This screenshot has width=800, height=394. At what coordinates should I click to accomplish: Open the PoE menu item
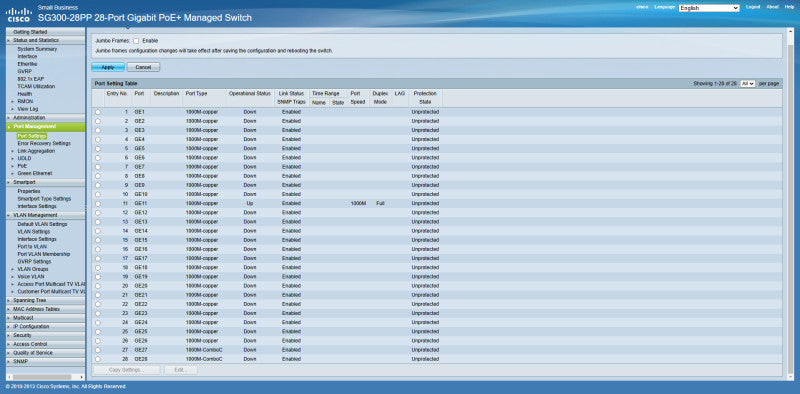22,166
